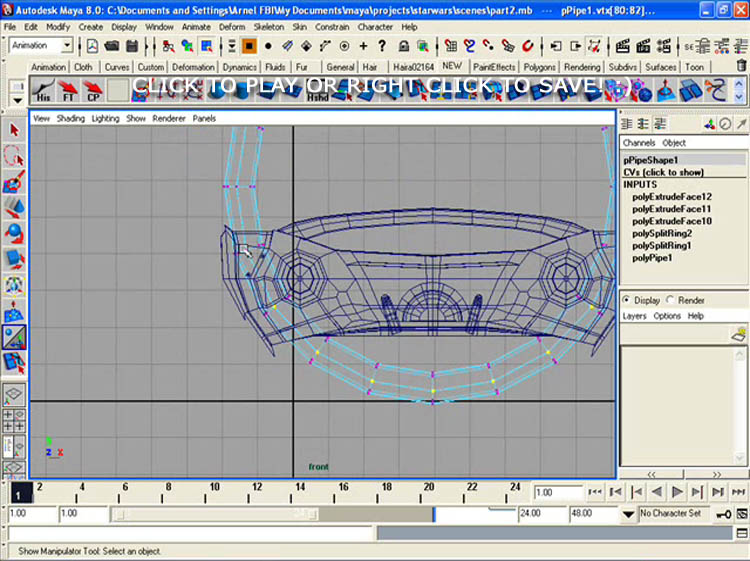Open the Skeleton menu
The height and width of the screenshot is (561, 750).
[x=268, y=27]
